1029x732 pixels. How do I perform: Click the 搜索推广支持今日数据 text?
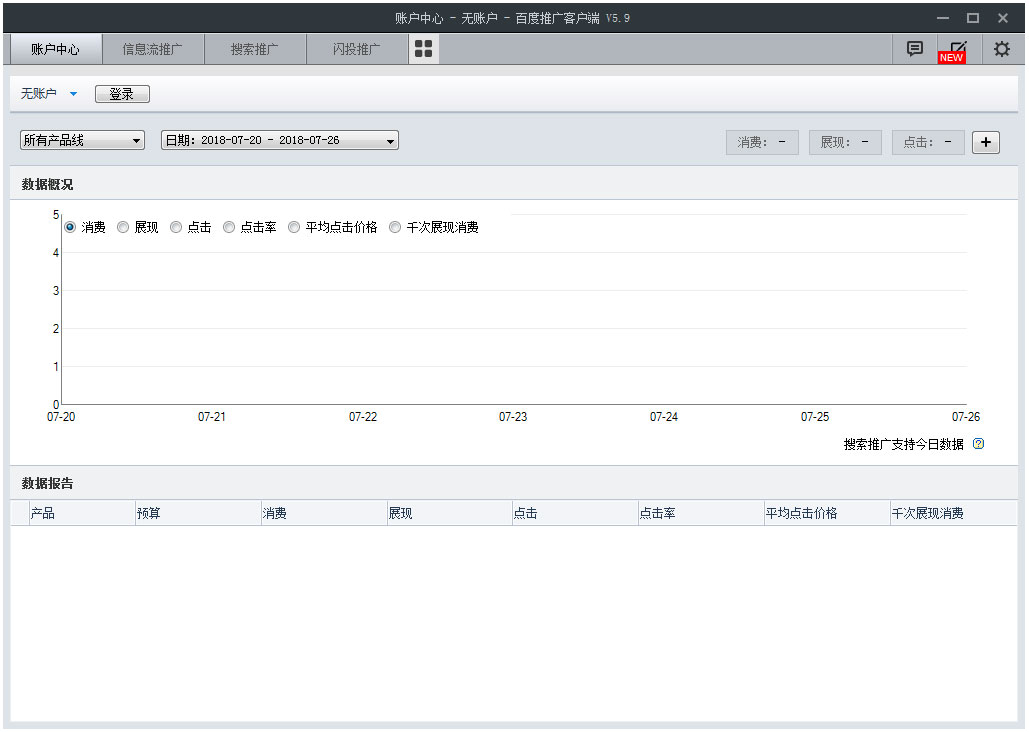pos(904,444)
